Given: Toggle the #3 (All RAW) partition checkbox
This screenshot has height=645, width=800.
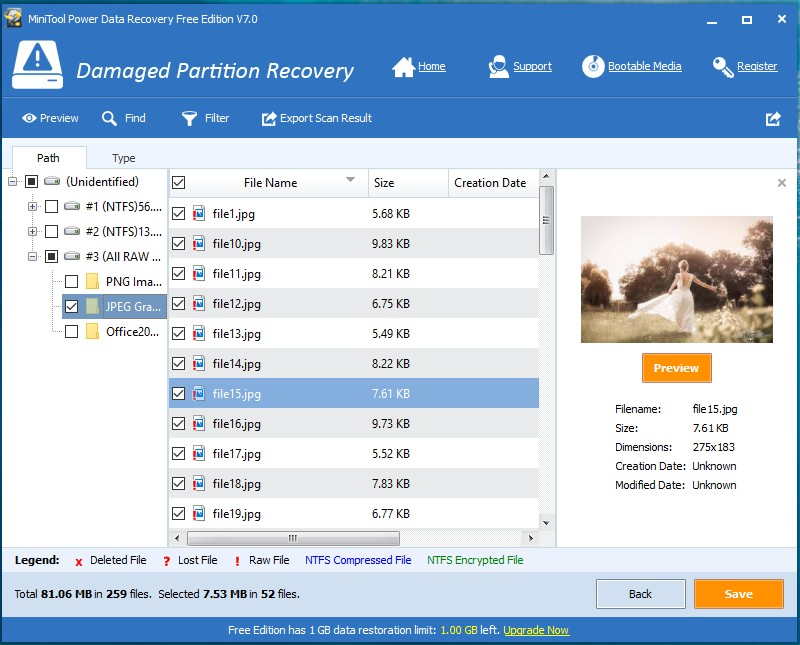Looking at the screenshot, I should coord(52,256).
